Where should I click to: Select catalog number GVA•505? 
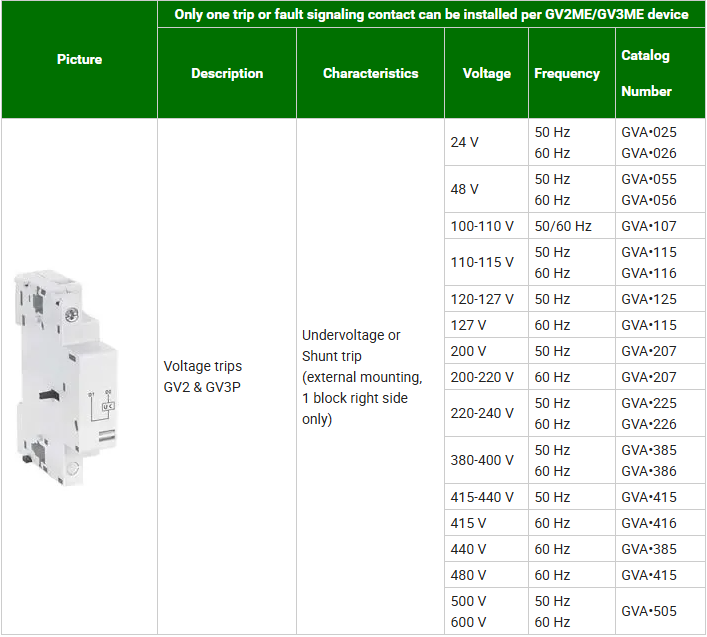(x=648, y=611)
